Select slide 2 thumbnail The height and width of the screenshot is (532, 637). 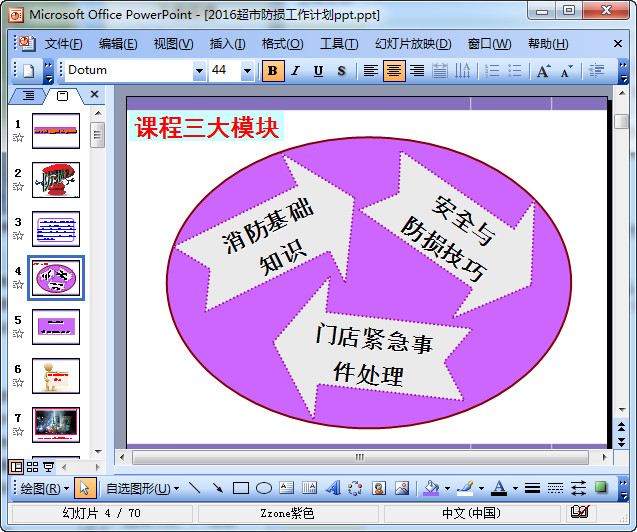(x=56, y=180)
